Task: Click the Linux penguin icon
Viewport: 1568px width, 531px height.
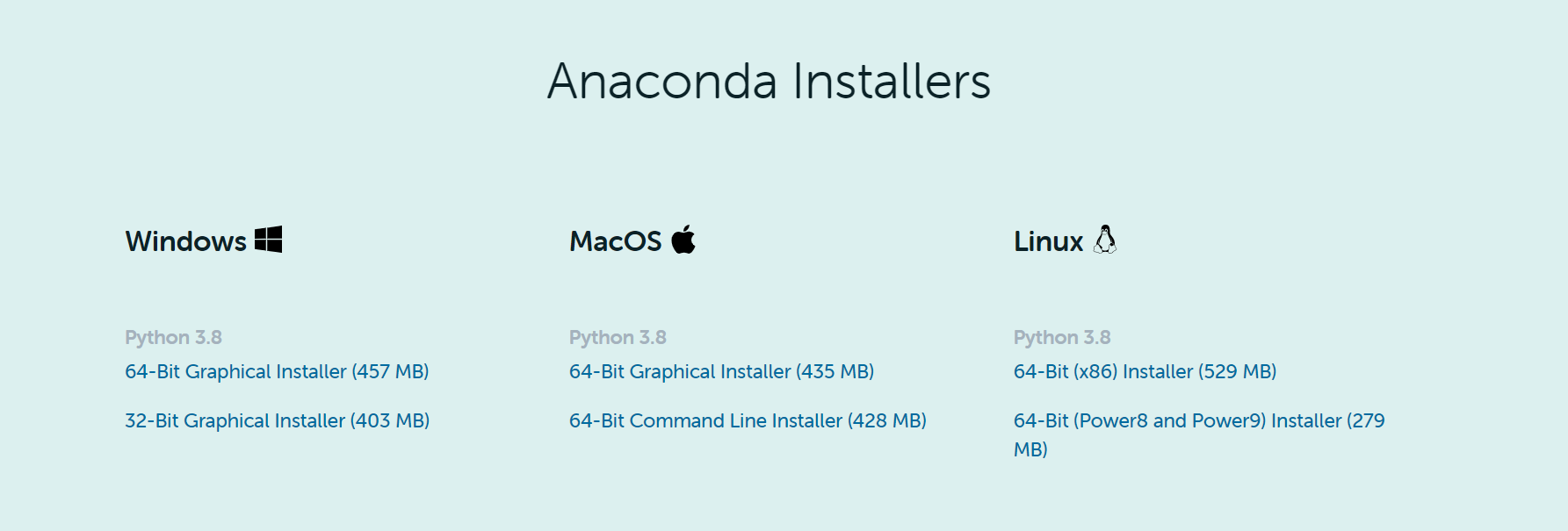Action: tap(1107, 239)
